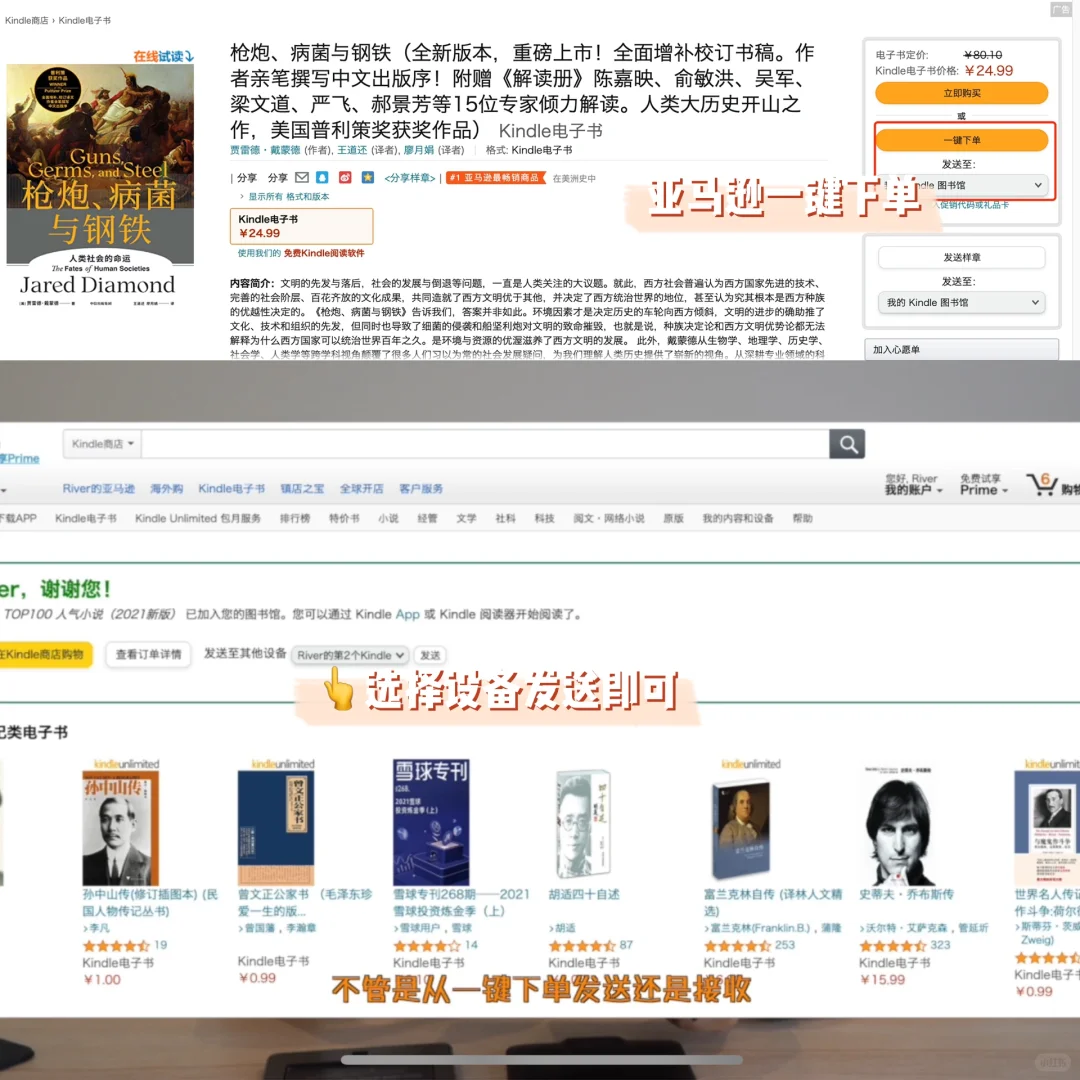The image size is (1080, 1080).
Task: Click the 在美洲史中 category link
Action: (x=574, y=178)
